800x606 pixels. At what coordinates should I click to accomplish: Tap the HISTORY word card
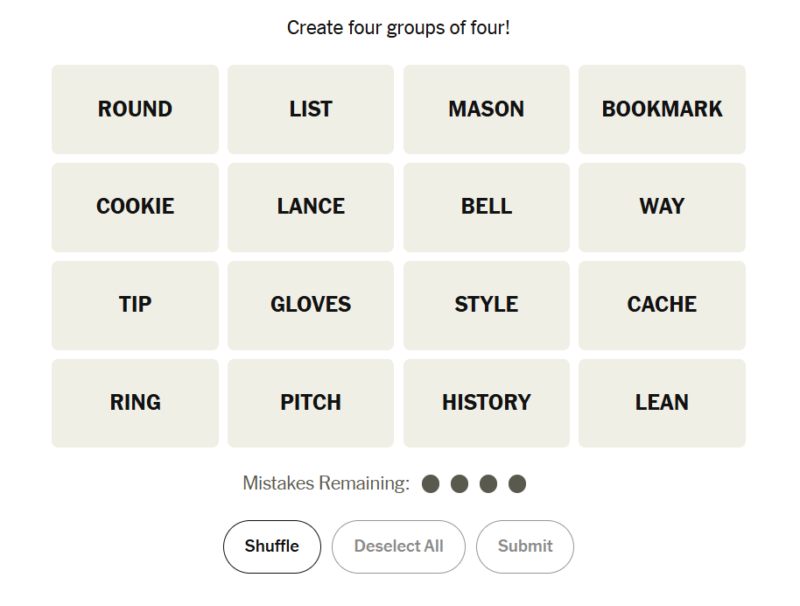(486, 403)
